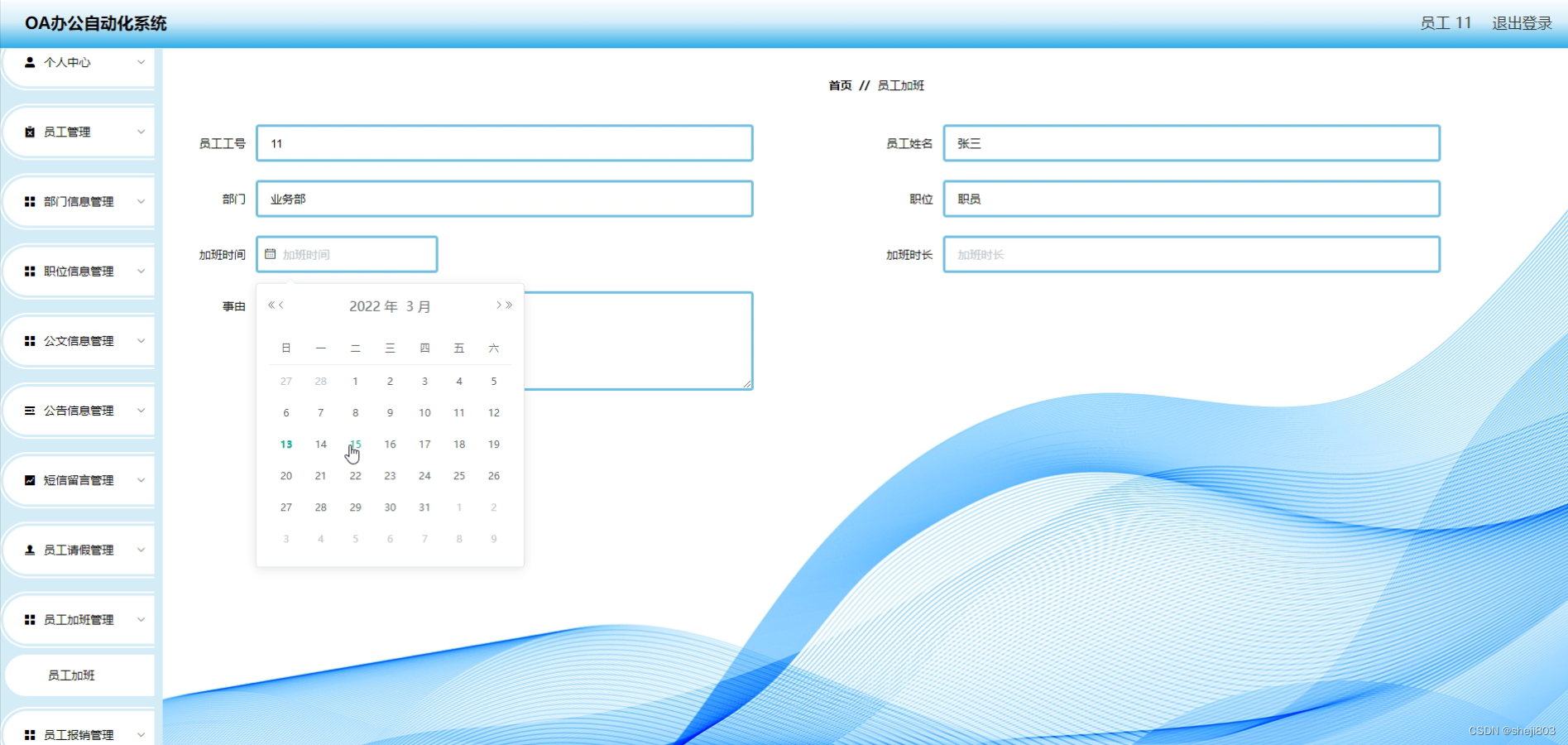The height and width of the screenshot is (745, 1568).
Task: Click the calendar icon in 加班时间 field
Action: (x=271, y=254)
